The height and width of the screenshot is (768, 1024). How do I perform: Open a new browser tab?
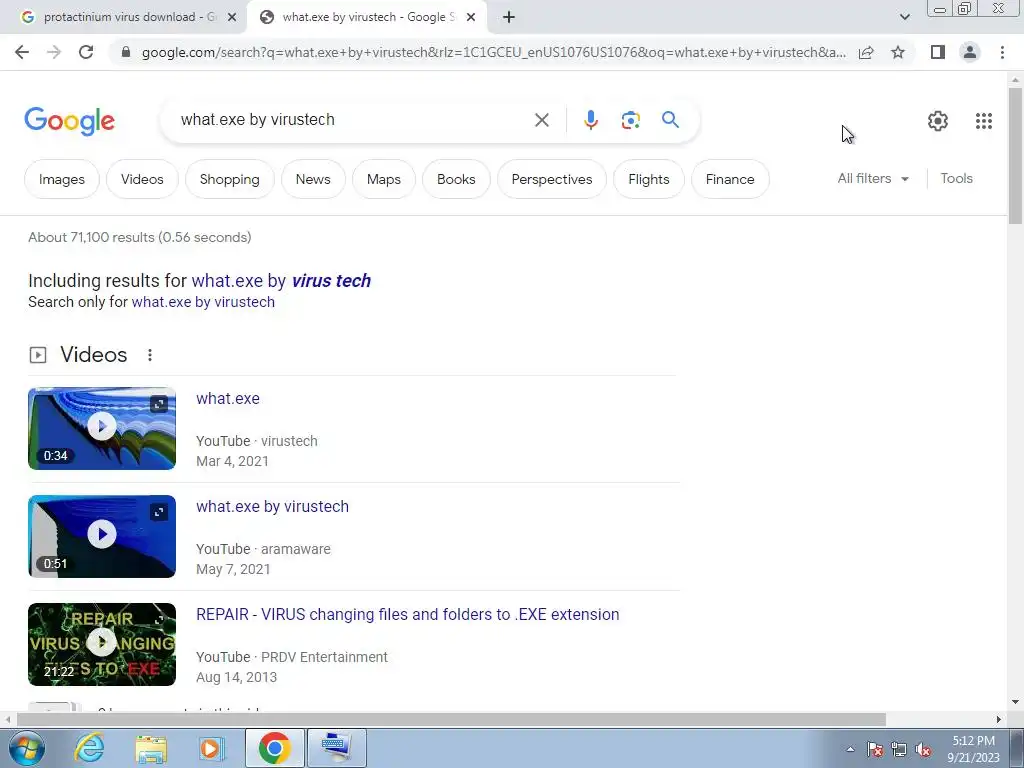[509, 17]
